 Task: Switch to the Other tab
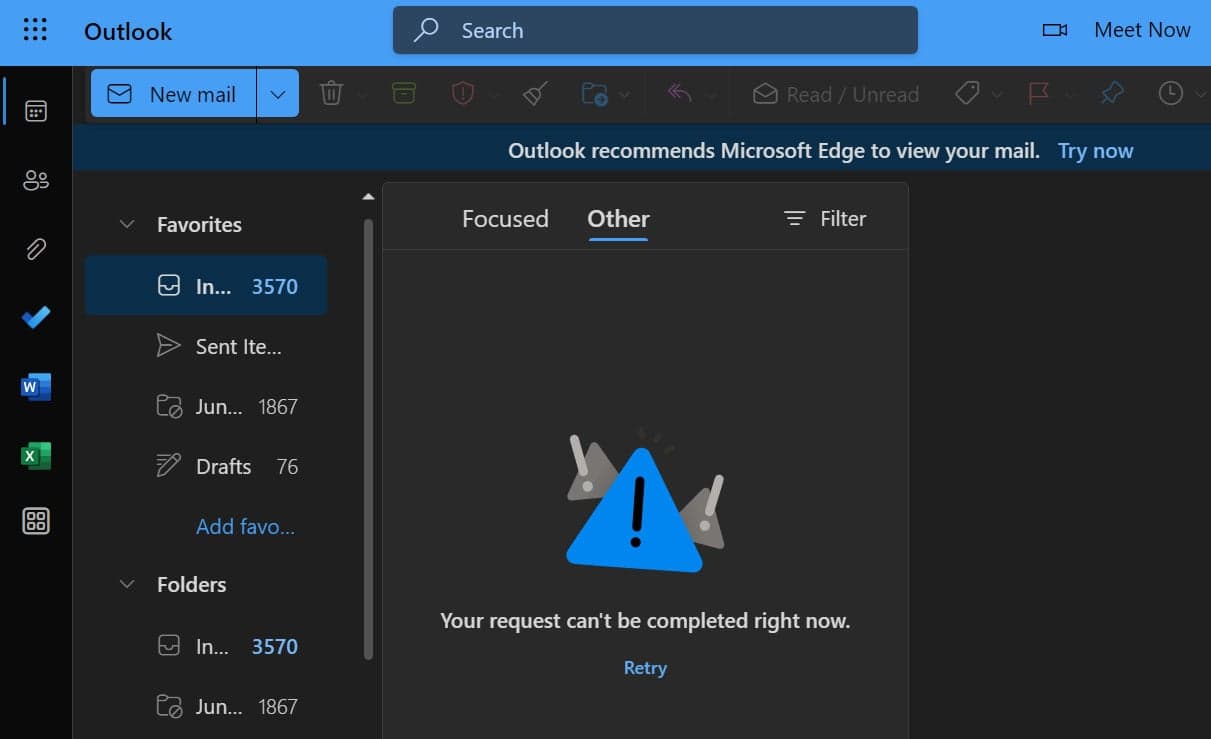pos(617,218)
